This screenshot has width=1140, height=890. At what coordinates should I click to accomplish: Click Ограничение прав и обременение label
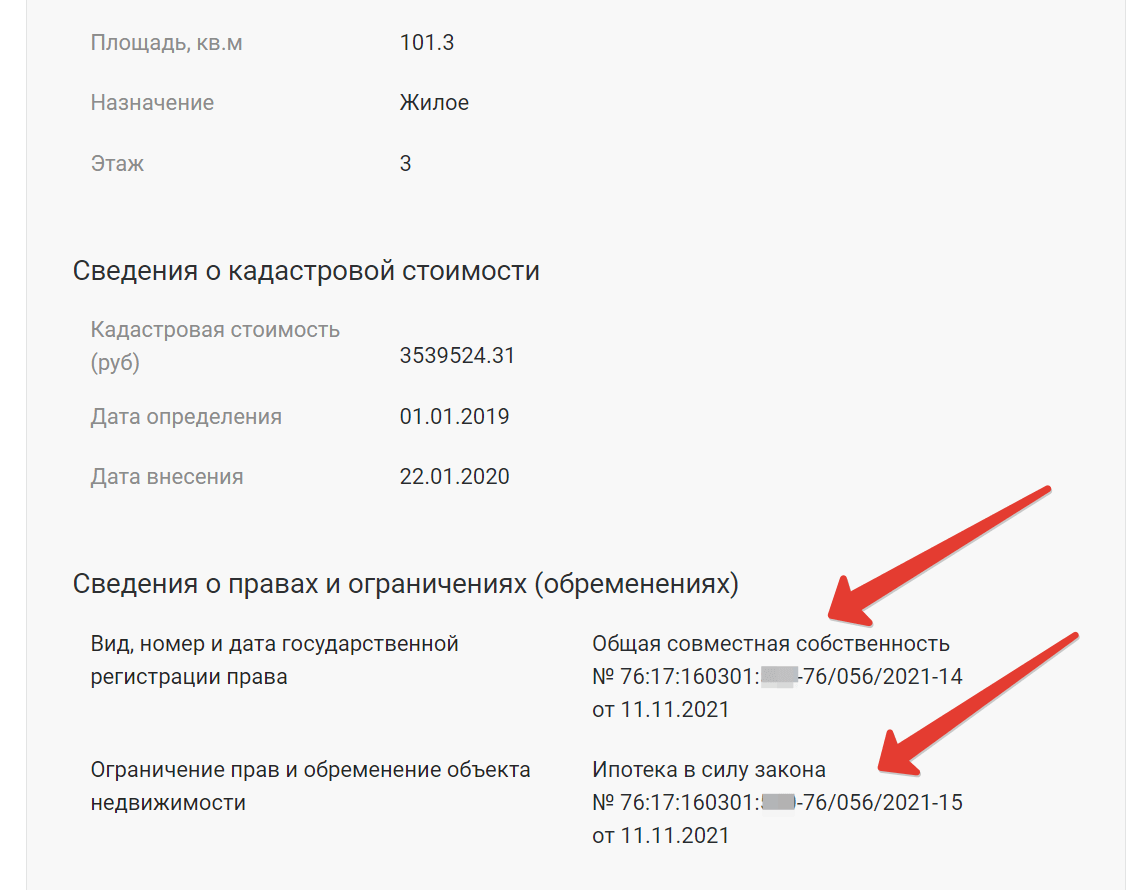point(310,786)
